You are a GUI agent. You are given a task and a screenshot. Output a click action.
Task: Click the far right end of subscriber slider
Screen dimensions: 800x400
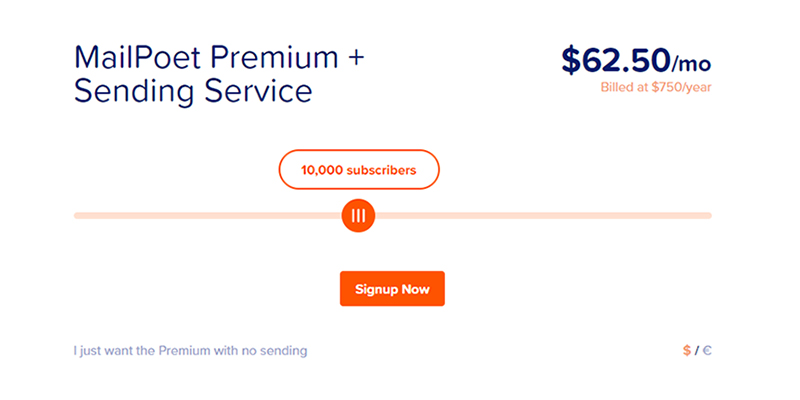[707, 215]
